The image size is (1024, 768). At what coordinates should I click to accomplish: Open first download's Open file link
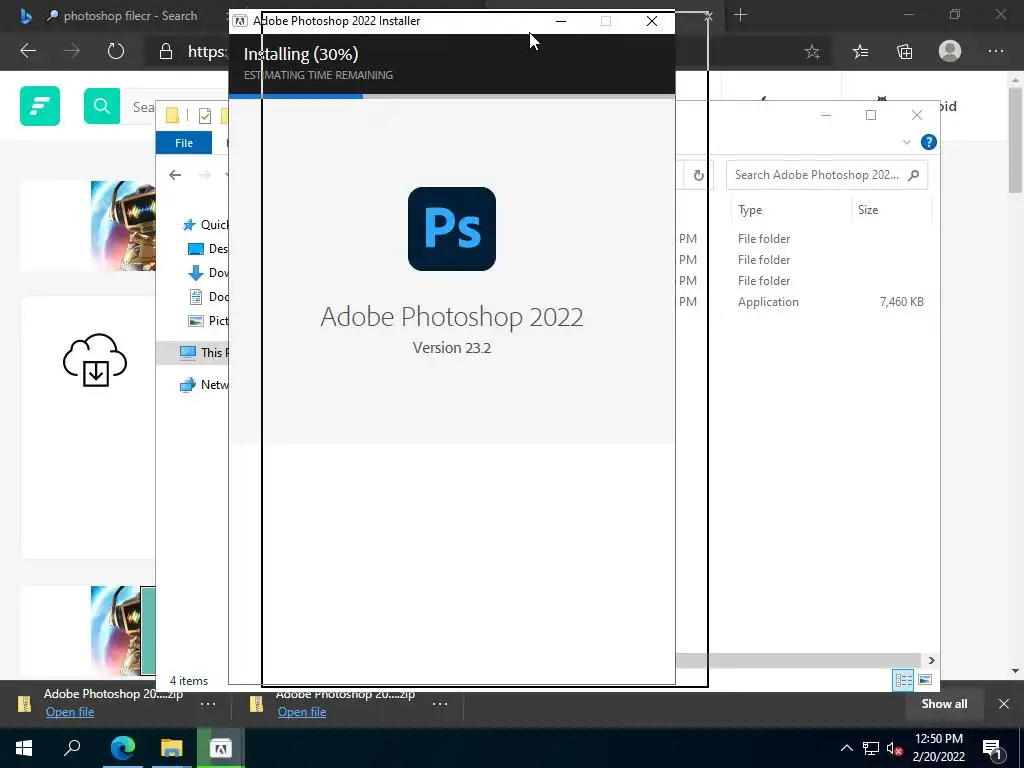tap(70, 712)
